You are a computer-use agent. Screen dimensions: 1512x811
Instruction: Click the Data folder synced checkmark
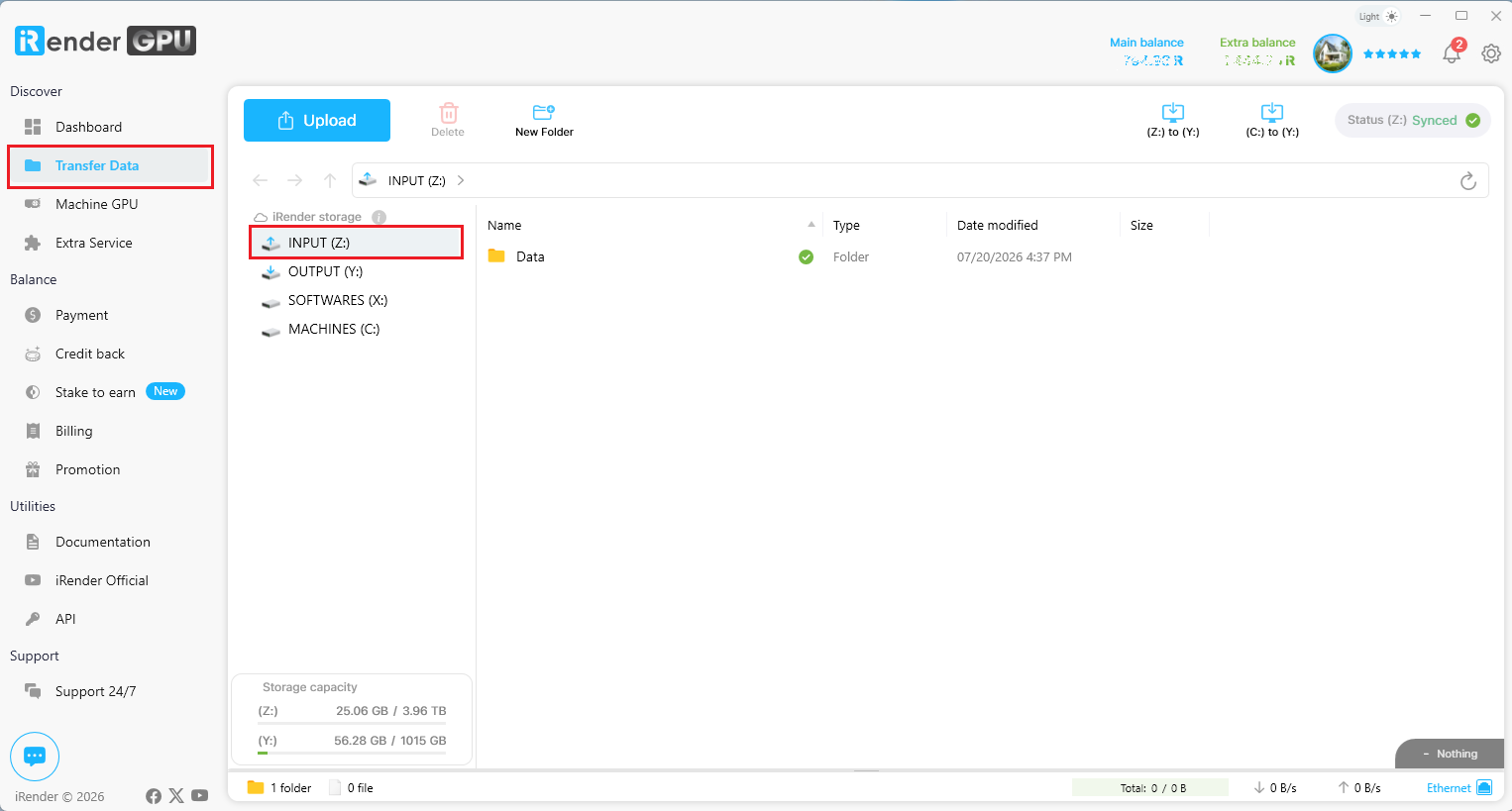(x=807, y=257)
